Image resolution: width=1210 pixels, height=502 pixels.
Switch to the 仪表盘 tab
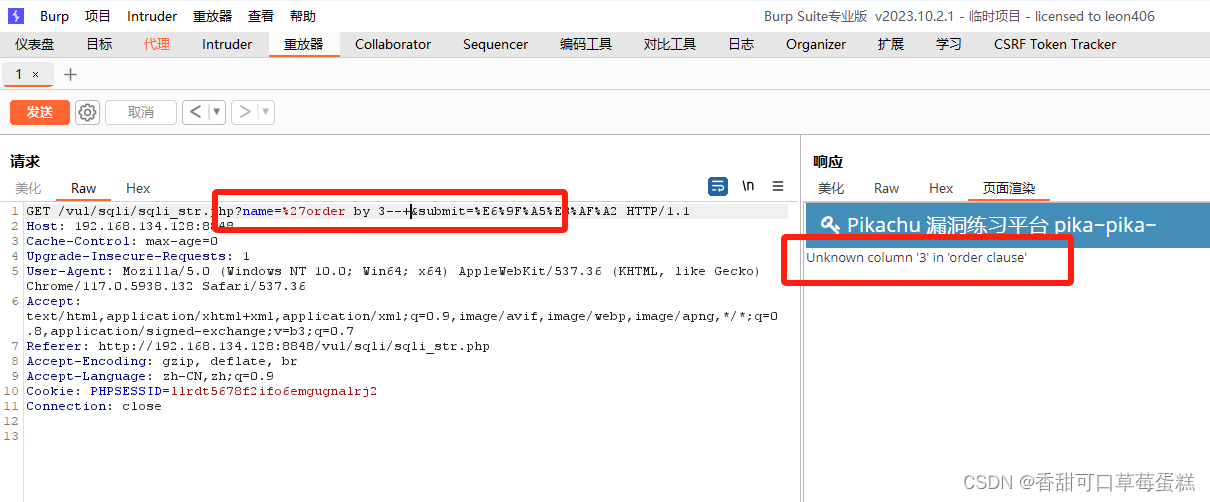(35, 44)
